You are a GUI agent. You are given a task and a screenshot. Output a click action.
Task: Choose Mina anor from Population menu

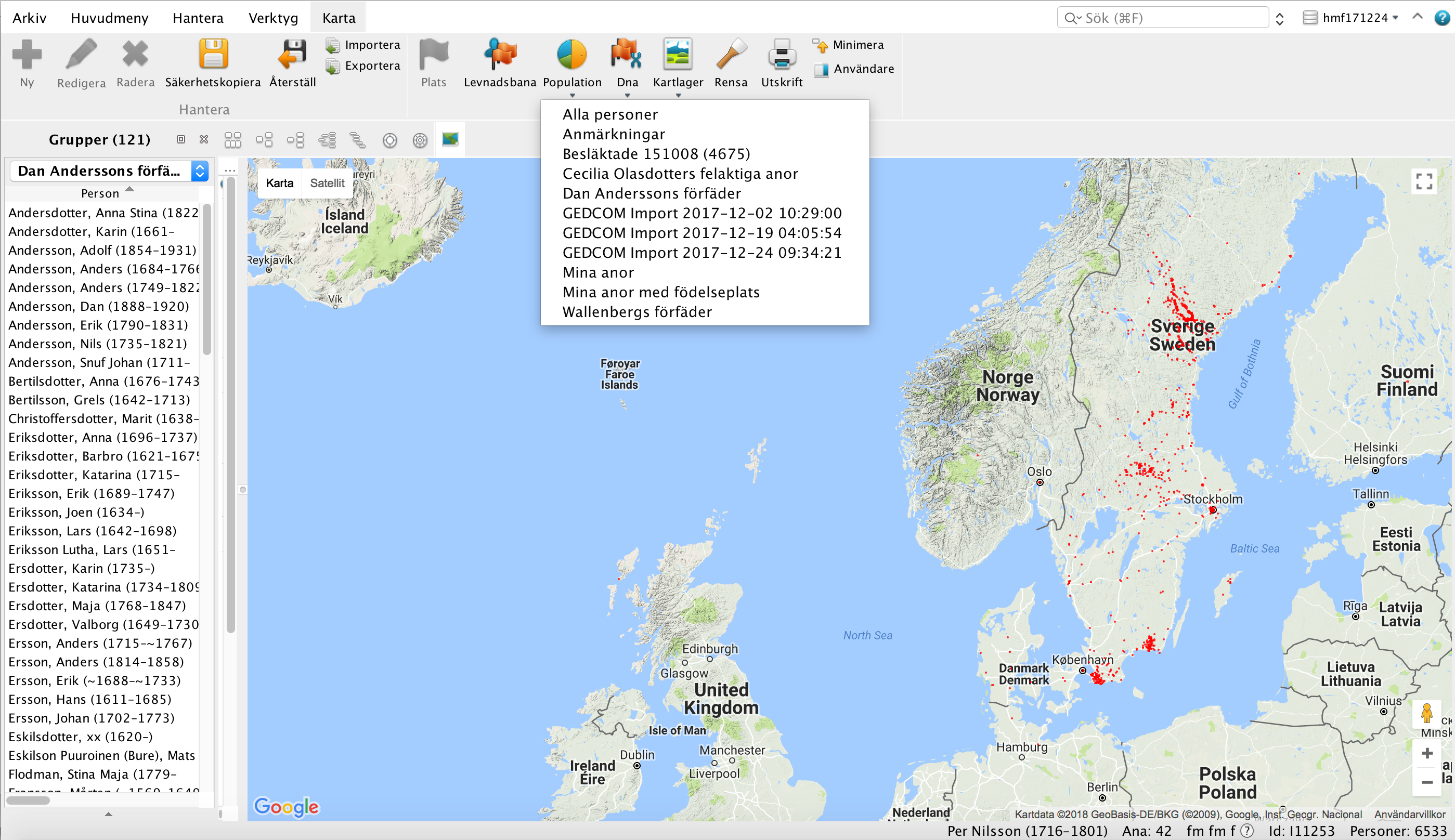pos(598,272)
